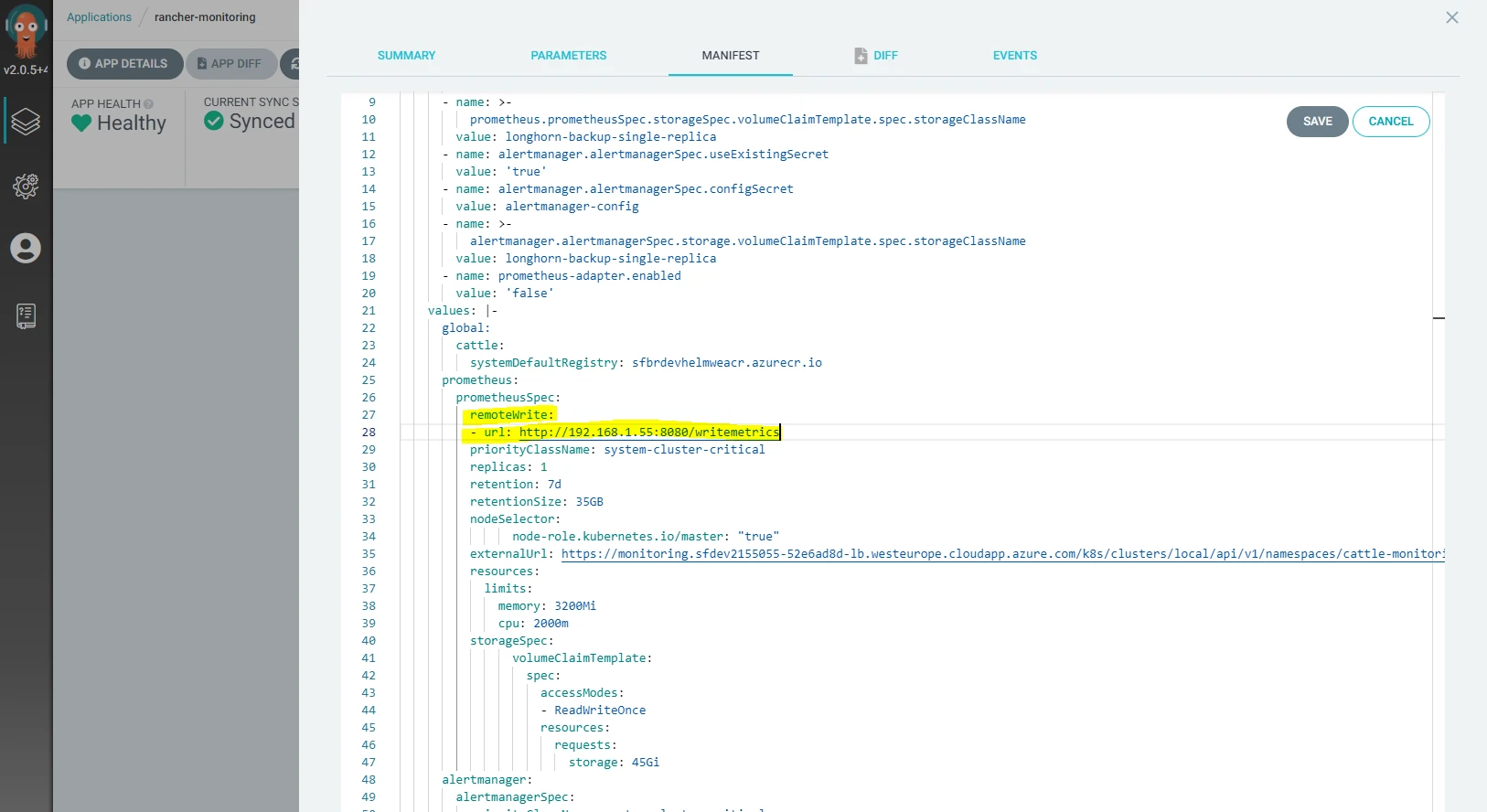Click 'global:' line in editor
This screenshot has height=812, width=1487.
click(466, 328)
